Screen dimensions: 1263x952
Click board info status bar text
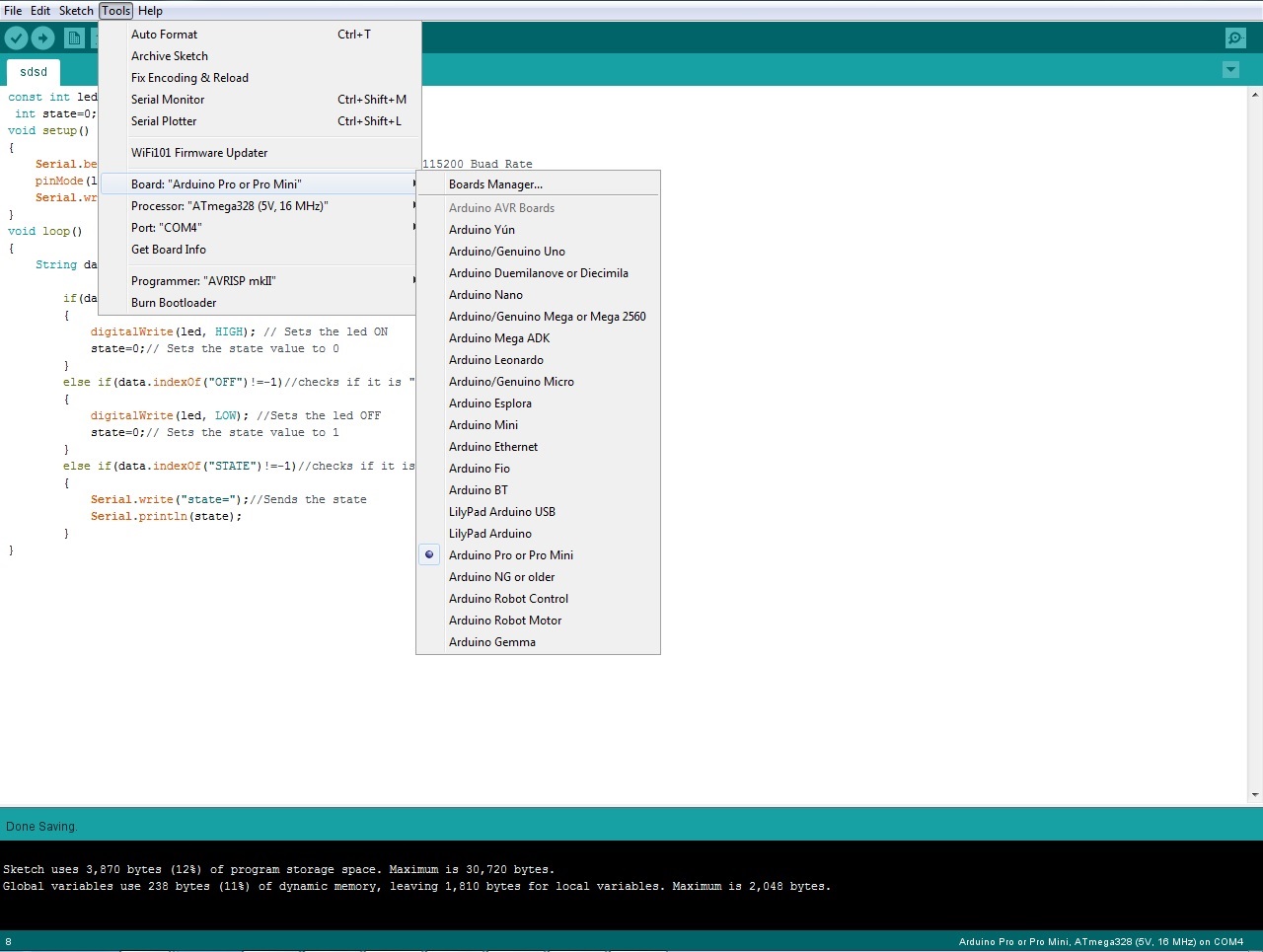(x=1101, y=942)
